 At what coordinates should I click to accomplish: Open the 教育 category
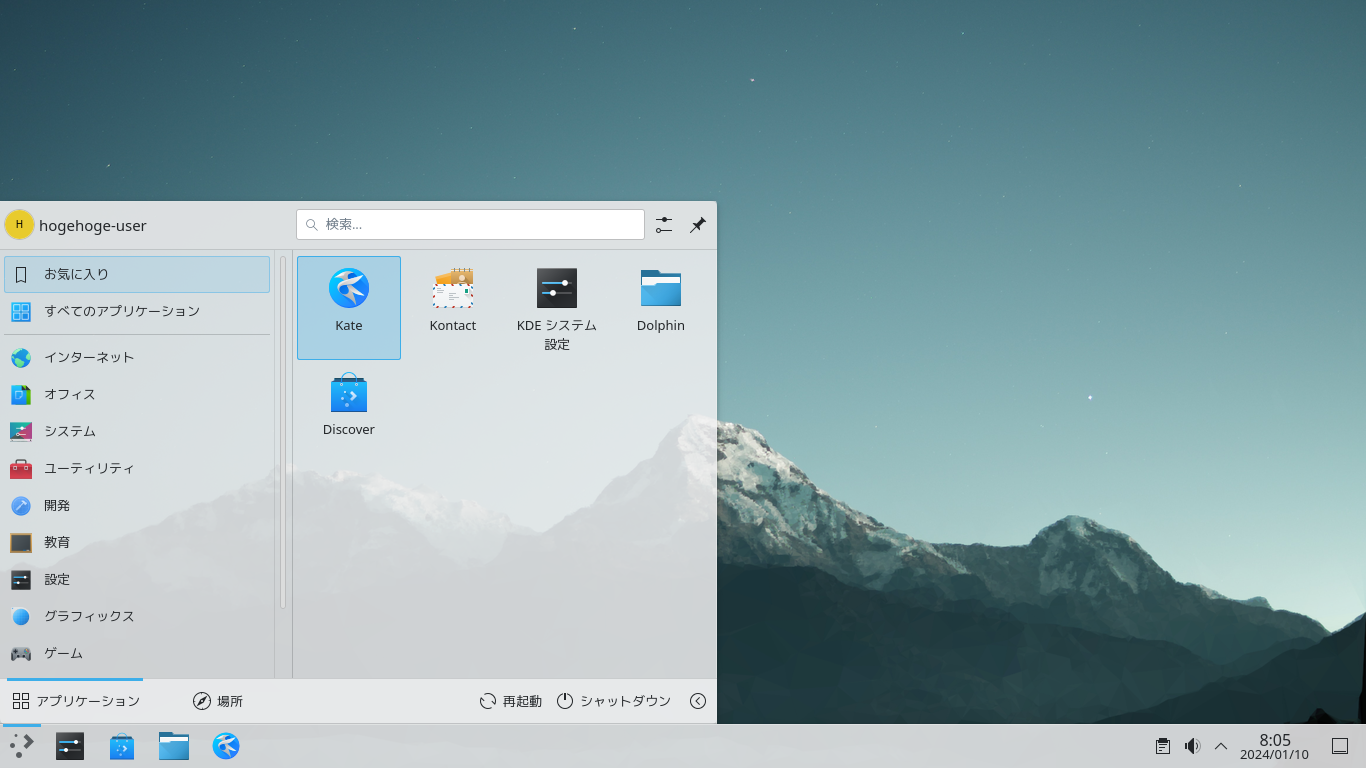137,542
